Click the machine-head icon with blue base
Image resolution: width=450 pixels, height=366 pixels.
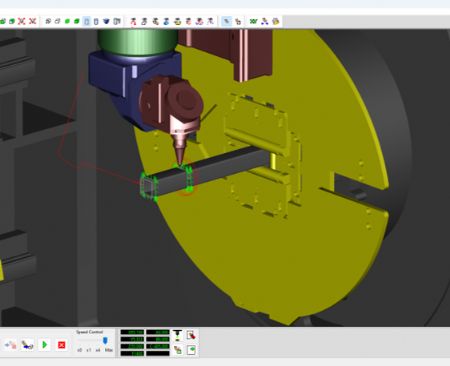click(166, 21)
